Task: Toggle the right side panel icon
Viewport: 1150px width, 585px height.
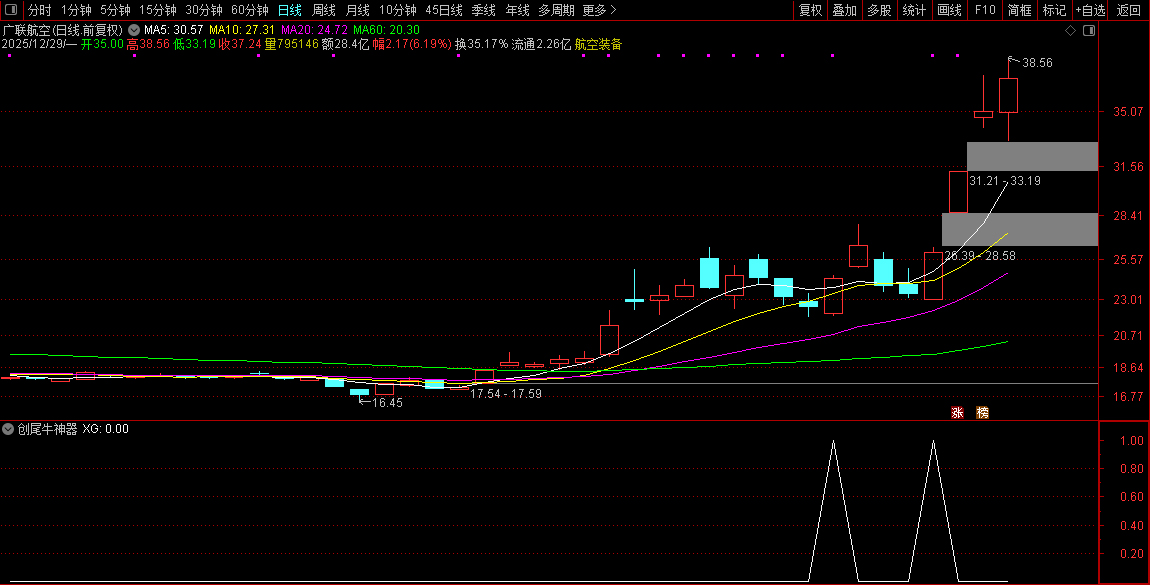Action: click(x=1089, y=31)
